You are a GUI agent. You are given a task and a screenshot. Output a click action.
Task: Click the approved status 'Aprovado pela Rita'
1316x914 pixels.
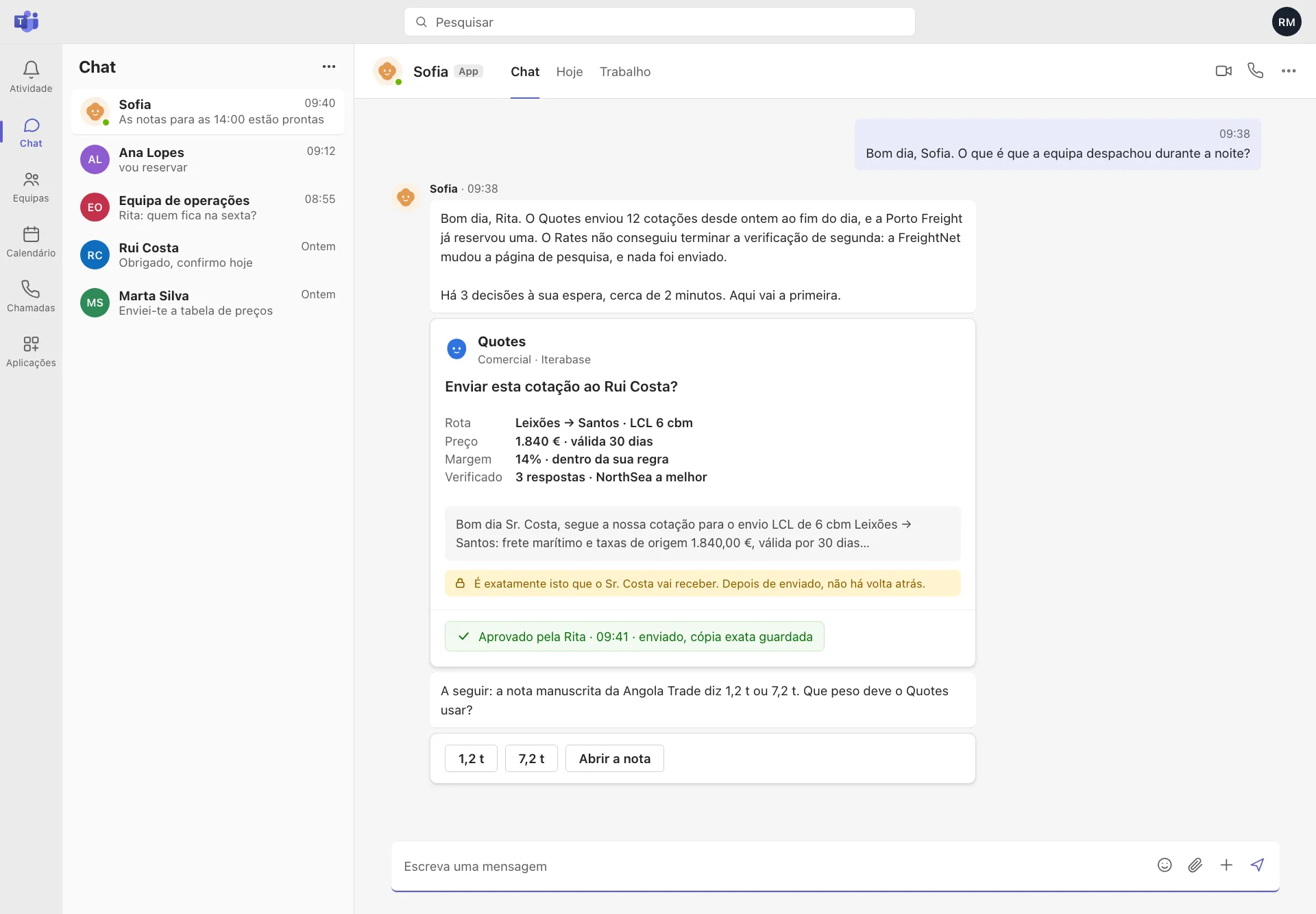point(634,636)
